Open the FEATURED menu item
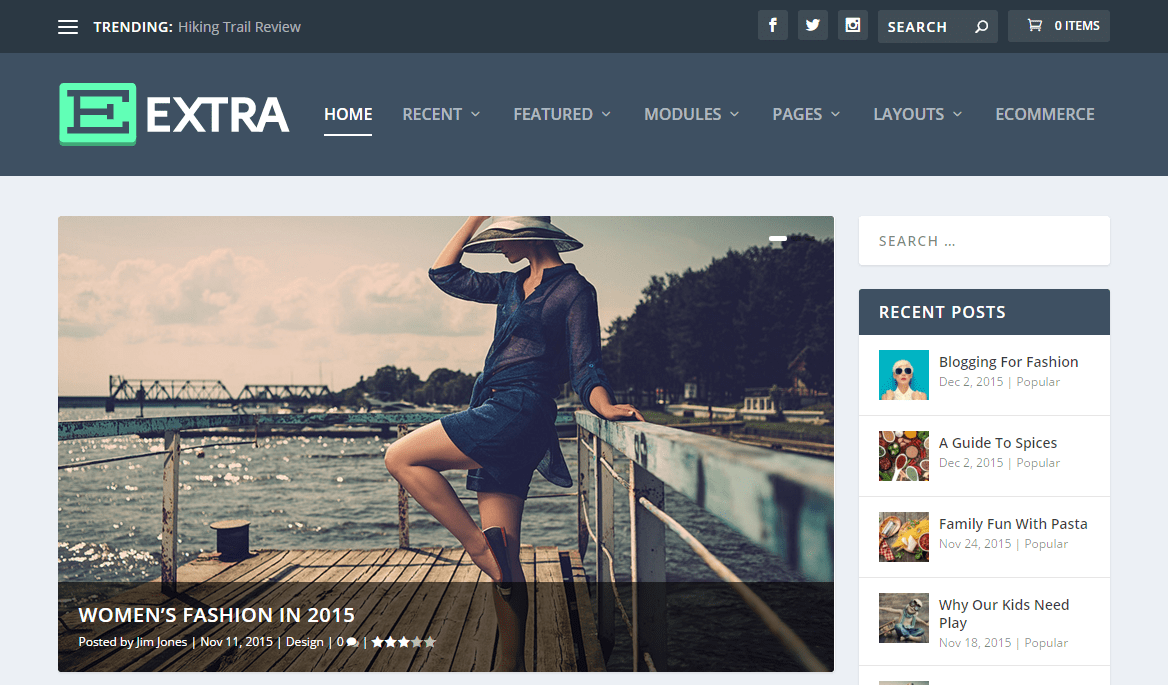Image resolution: width=1168 pixels, height=685 pixels. [553, 114]
